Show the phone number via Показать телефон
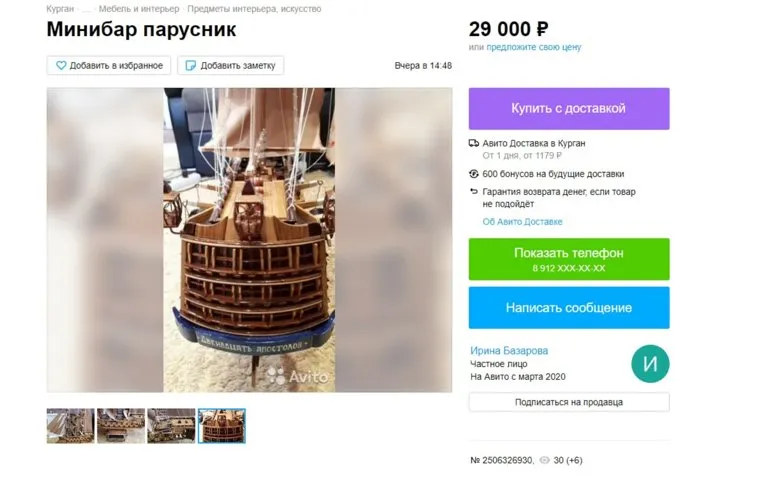The height and width of the screenshot is (483, 760). point(569,259)
